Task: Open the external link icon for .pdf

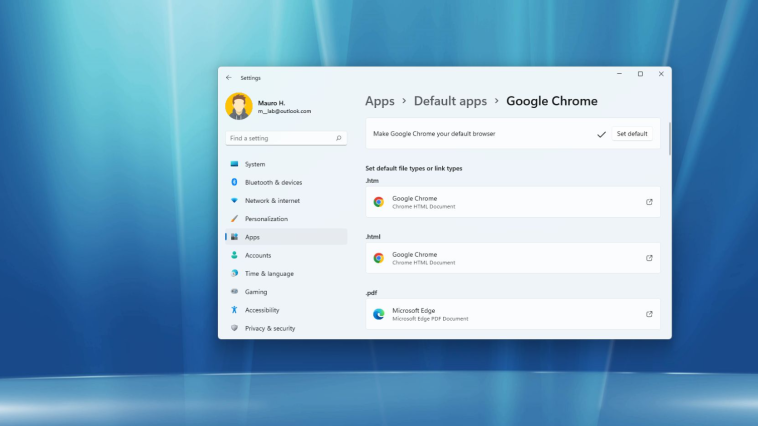Action: (649, 314)
